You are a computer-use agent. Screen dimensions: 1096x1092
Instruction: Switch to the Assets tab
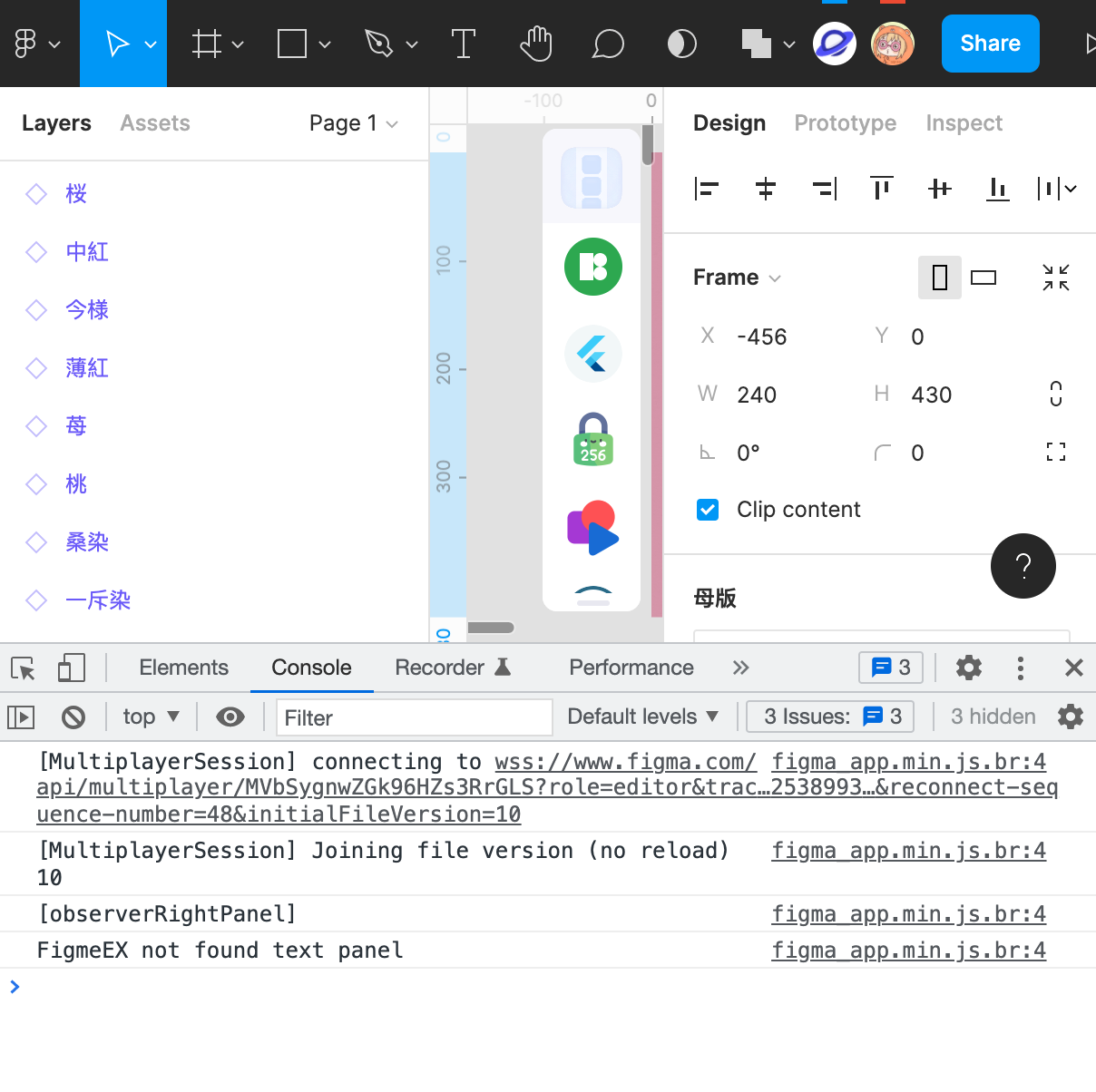tap(155, 123)
